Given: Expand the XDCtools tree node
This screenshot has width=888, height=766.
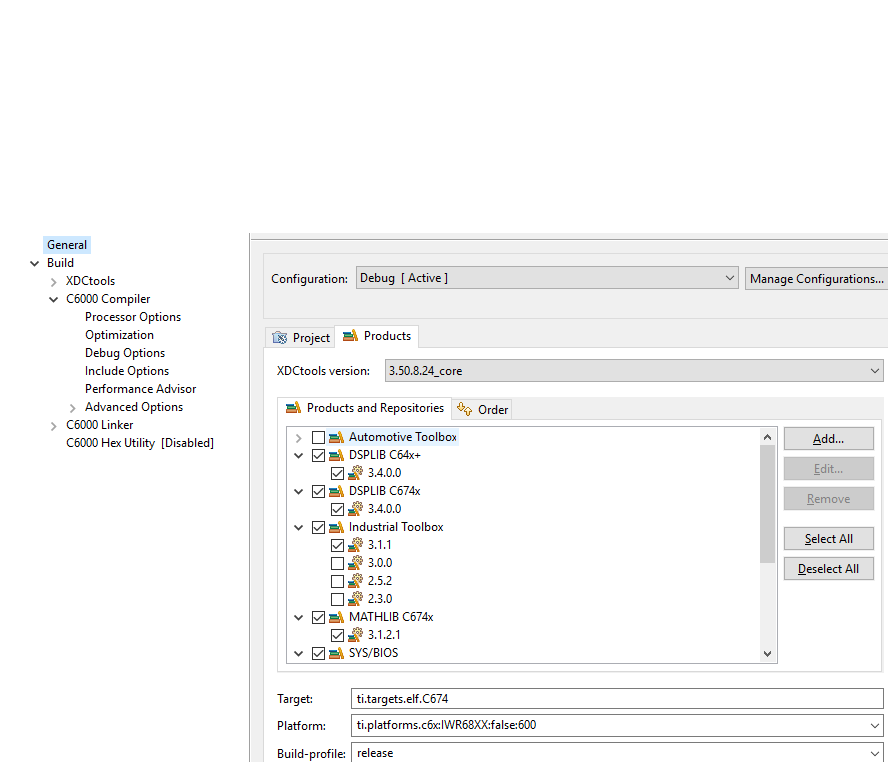Looking at the screenshot, I should pyautogui.click(x=54, y=281).
